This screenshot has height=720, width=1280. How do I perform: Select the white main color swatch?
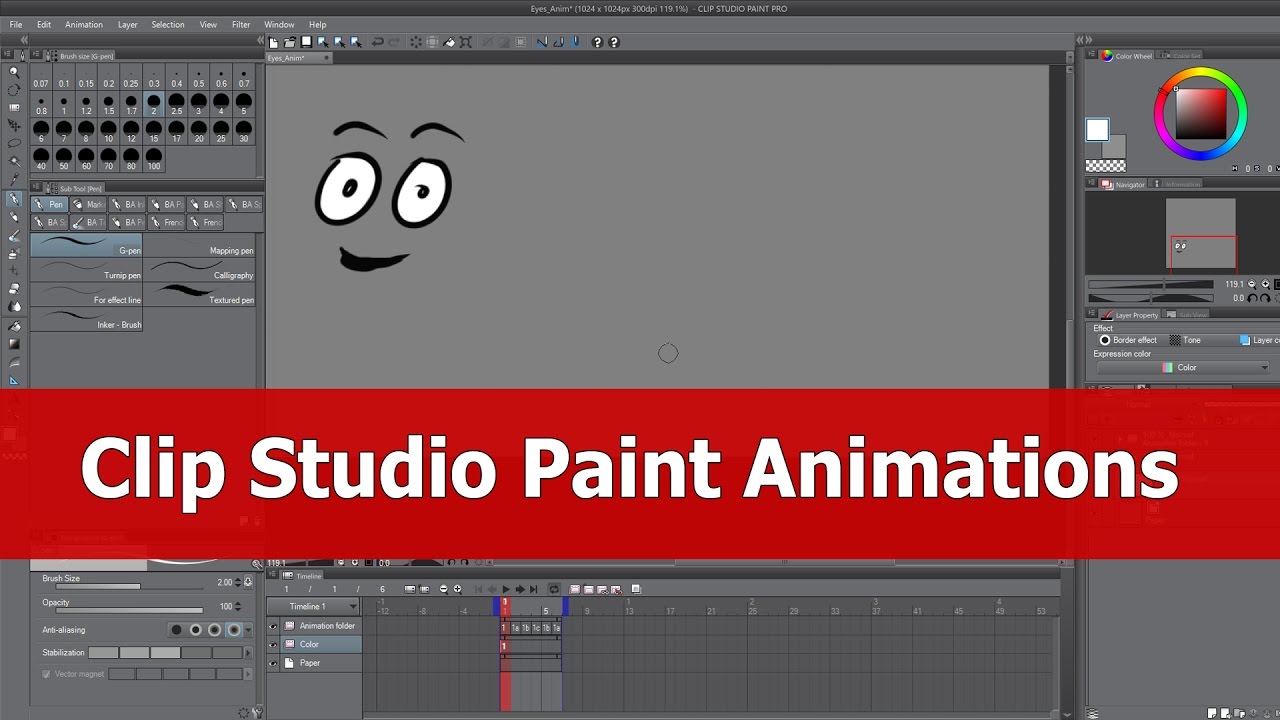1097,129
